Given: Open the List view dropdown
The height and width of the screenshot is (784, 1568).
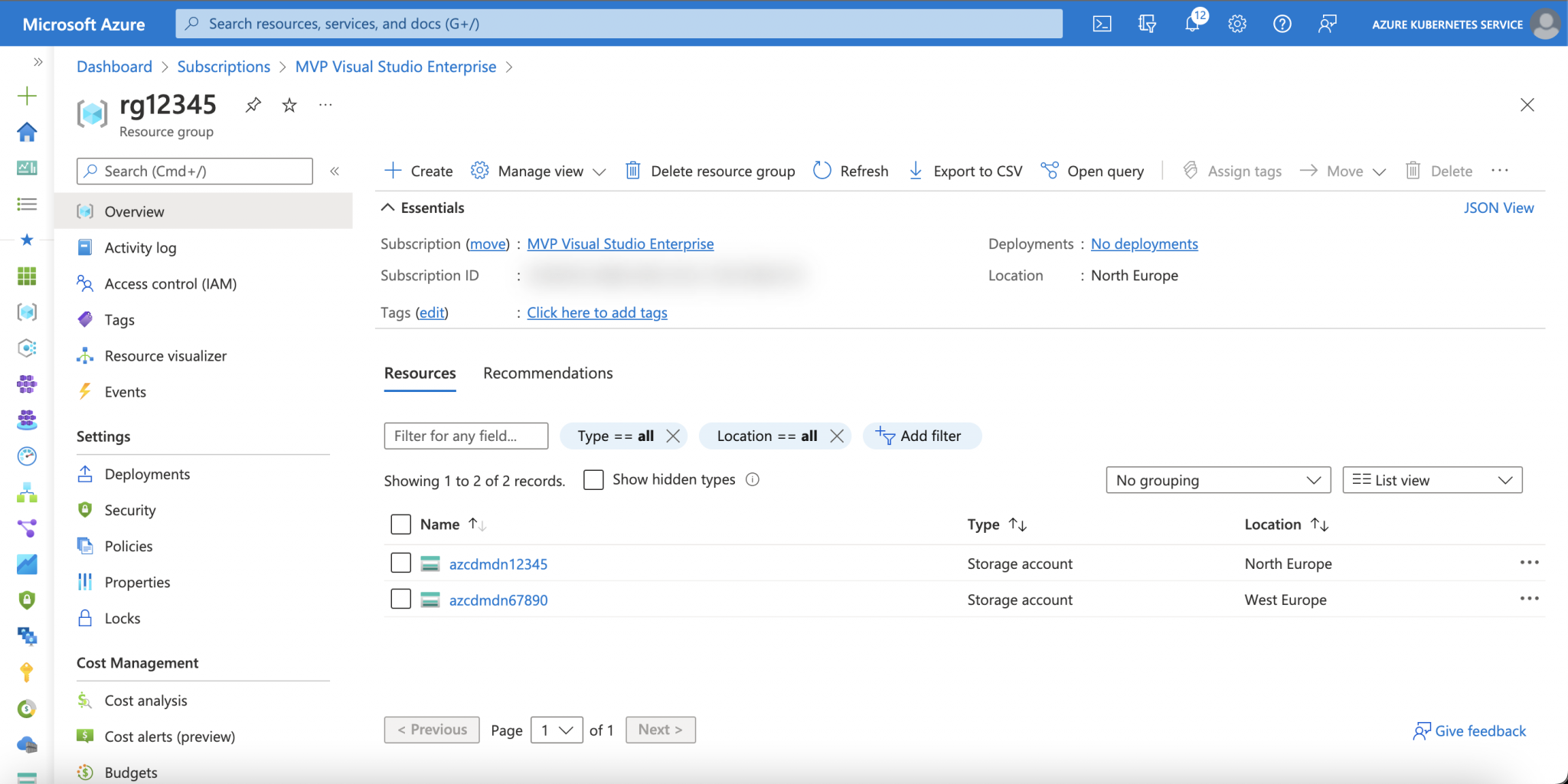Looking at the screenshot, I should coord(1432,480).
